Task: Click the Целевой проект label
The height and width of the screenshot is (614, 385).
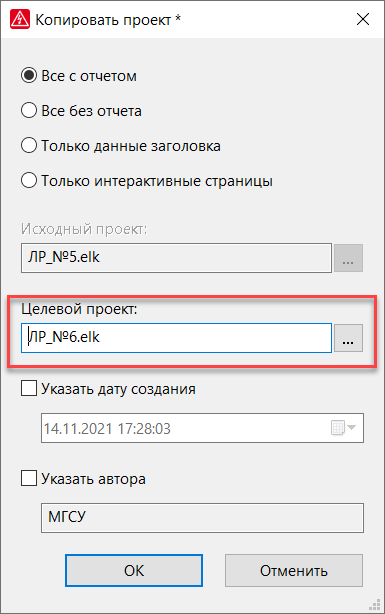Action: click(x=80, y=309)
